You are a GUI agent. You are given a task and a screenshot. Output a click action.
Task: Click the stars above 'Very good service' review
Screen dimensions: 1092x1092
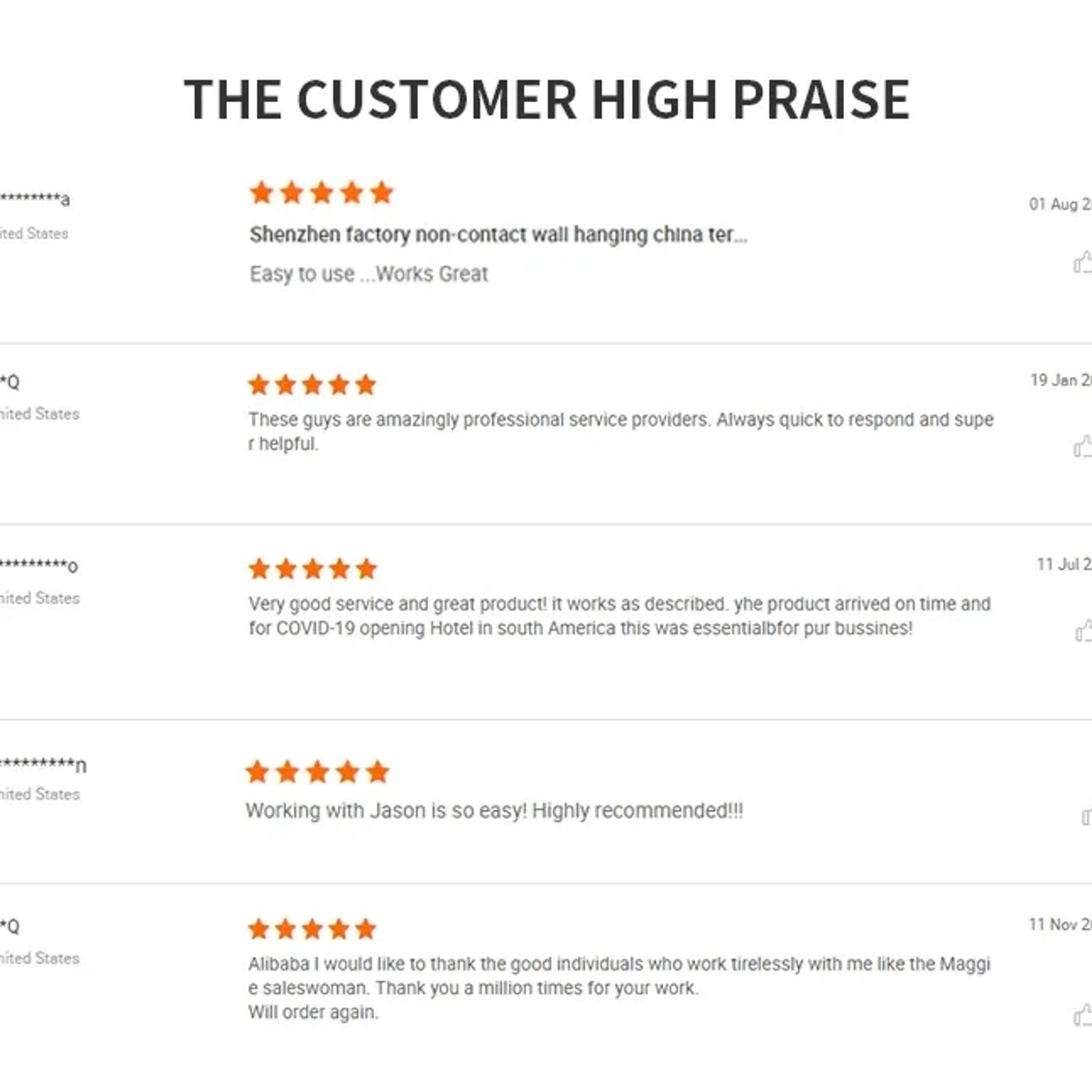pos(312,569)
